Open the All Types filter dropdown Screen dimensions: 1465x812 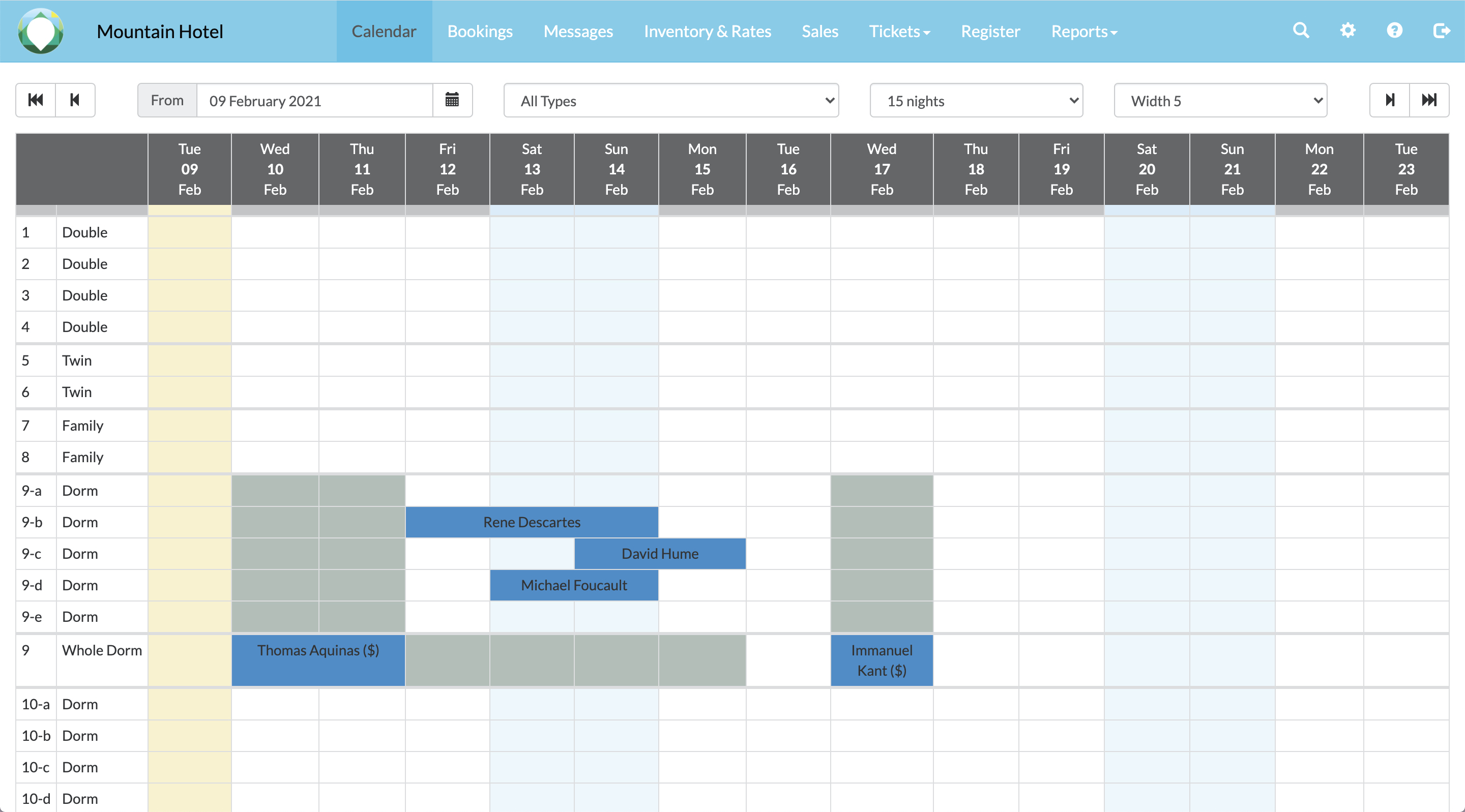670,100
